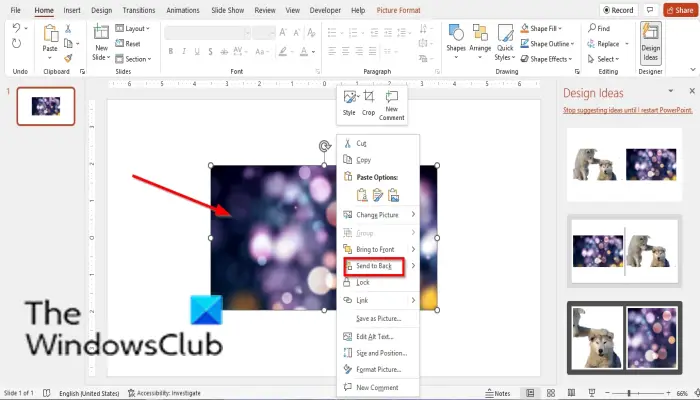
Task: Select the third design idea with dark border
Action: tap(625, 338)
